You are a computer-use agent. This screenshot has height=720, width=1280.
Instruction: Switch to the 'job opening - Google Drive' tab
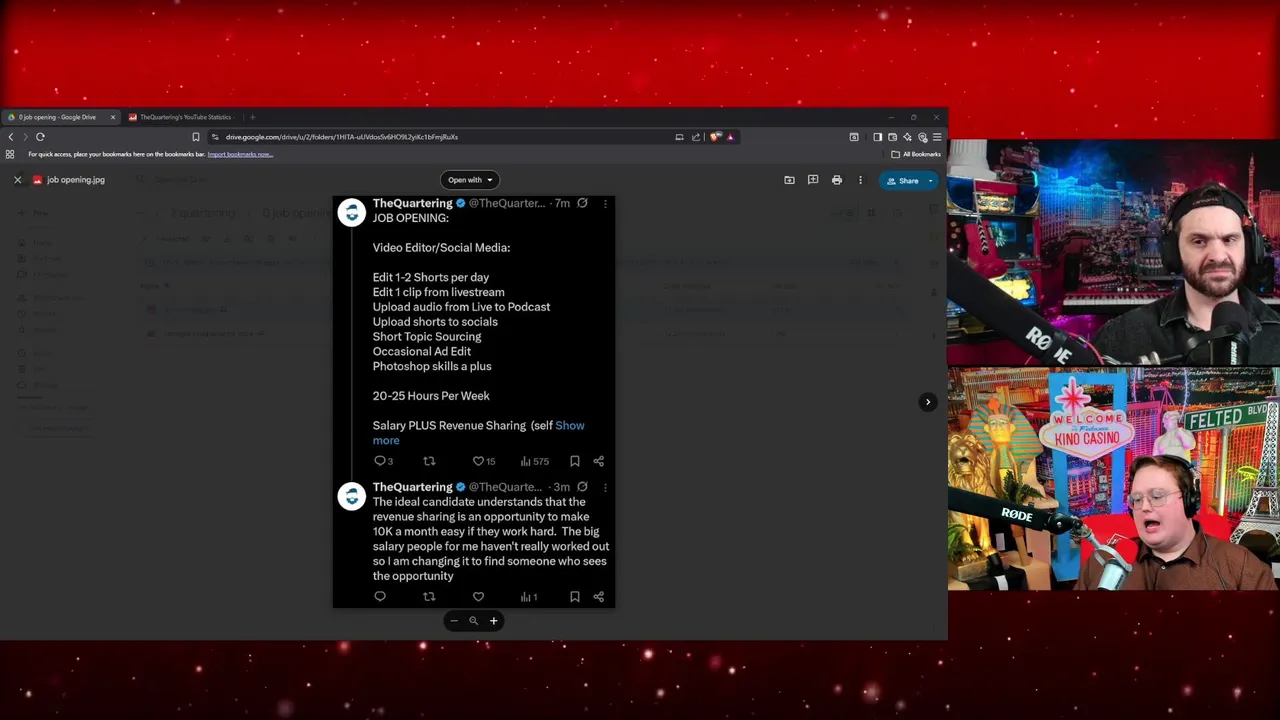pyautogui.click(x=58, y=117)
